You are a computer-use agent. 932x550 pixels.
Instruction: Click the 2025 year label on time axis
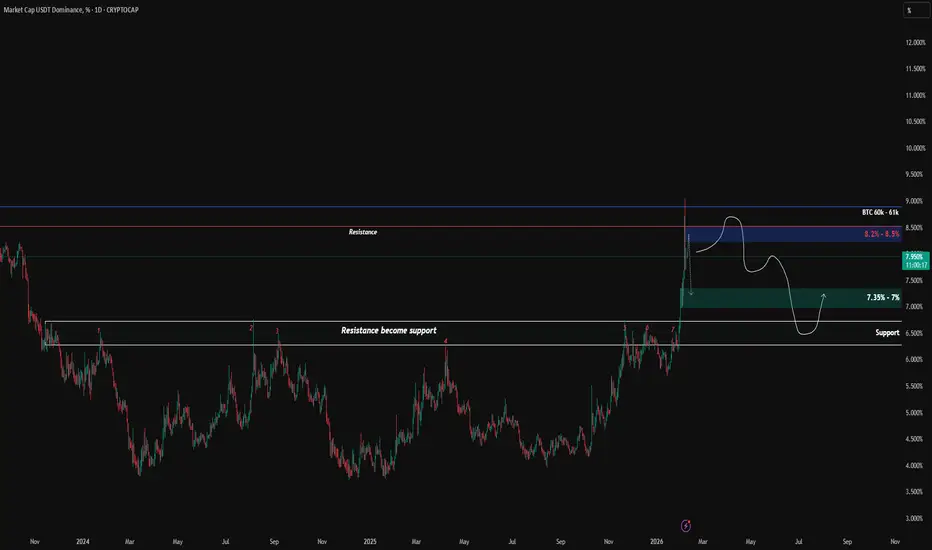click(x=370, y=542)
